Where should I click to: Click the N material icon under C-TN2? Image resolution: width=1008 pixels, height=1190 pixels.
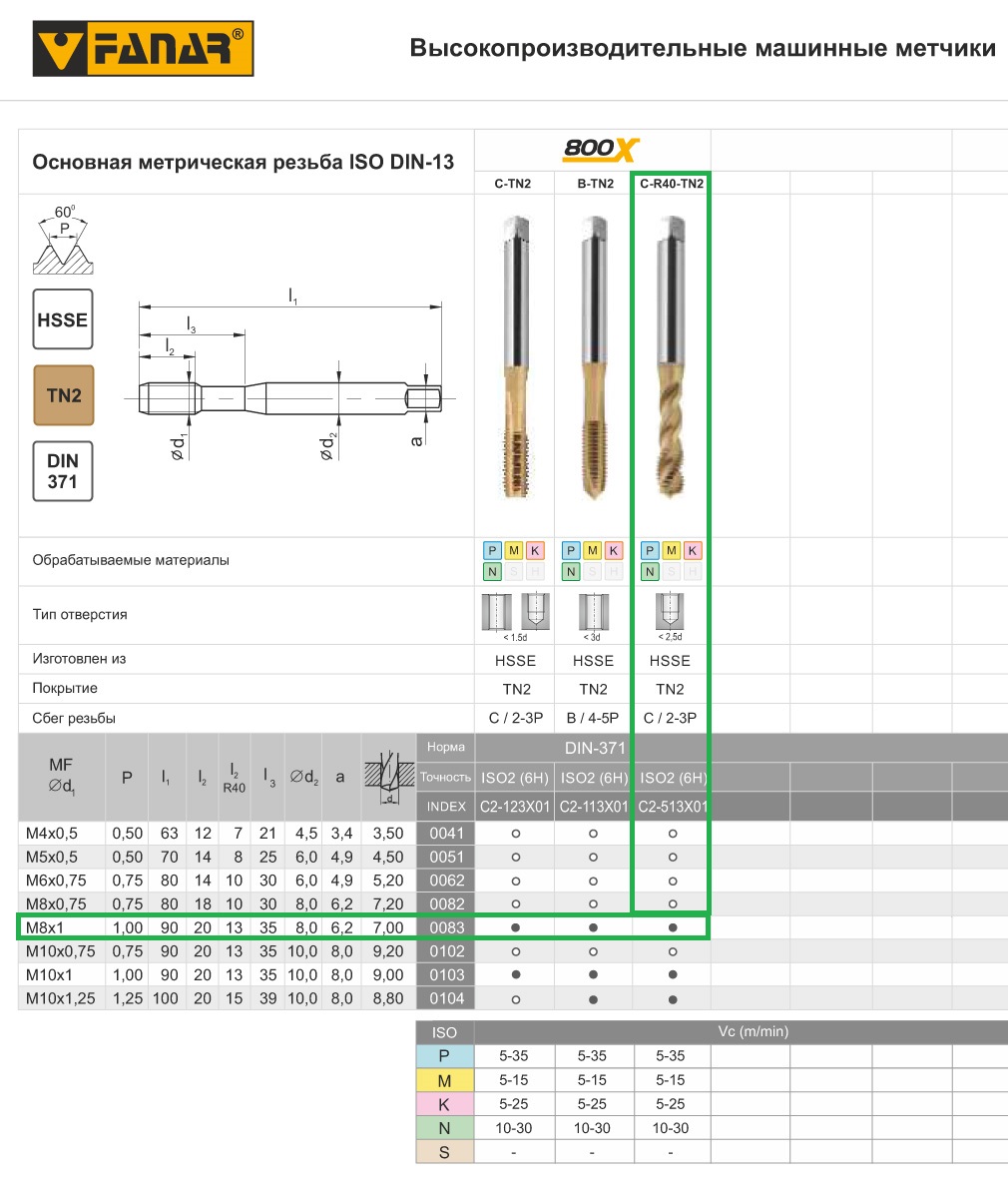click(492, 571)
